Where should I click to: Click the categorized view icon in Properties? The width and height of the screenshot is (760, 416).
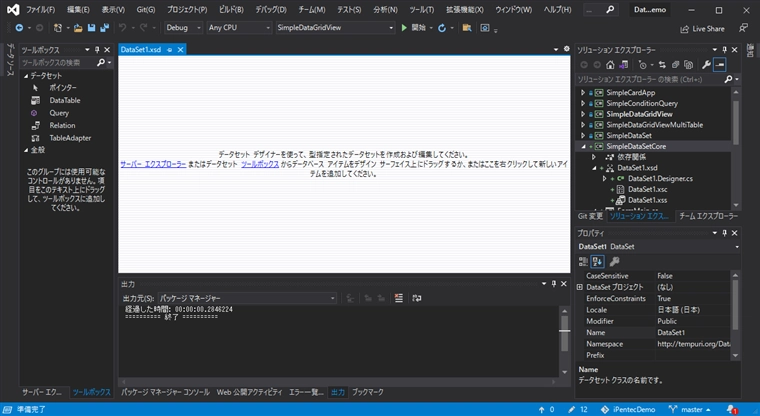pyautogui.click(x=583, y=262)
